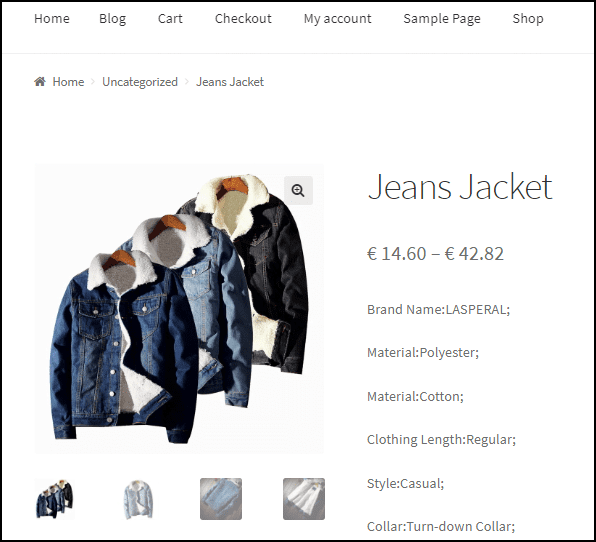The height and width of the screenshot is (542, 596).
Task: Click the Jeans Jacket breadcrumb text
Action: tap(230, 82)
